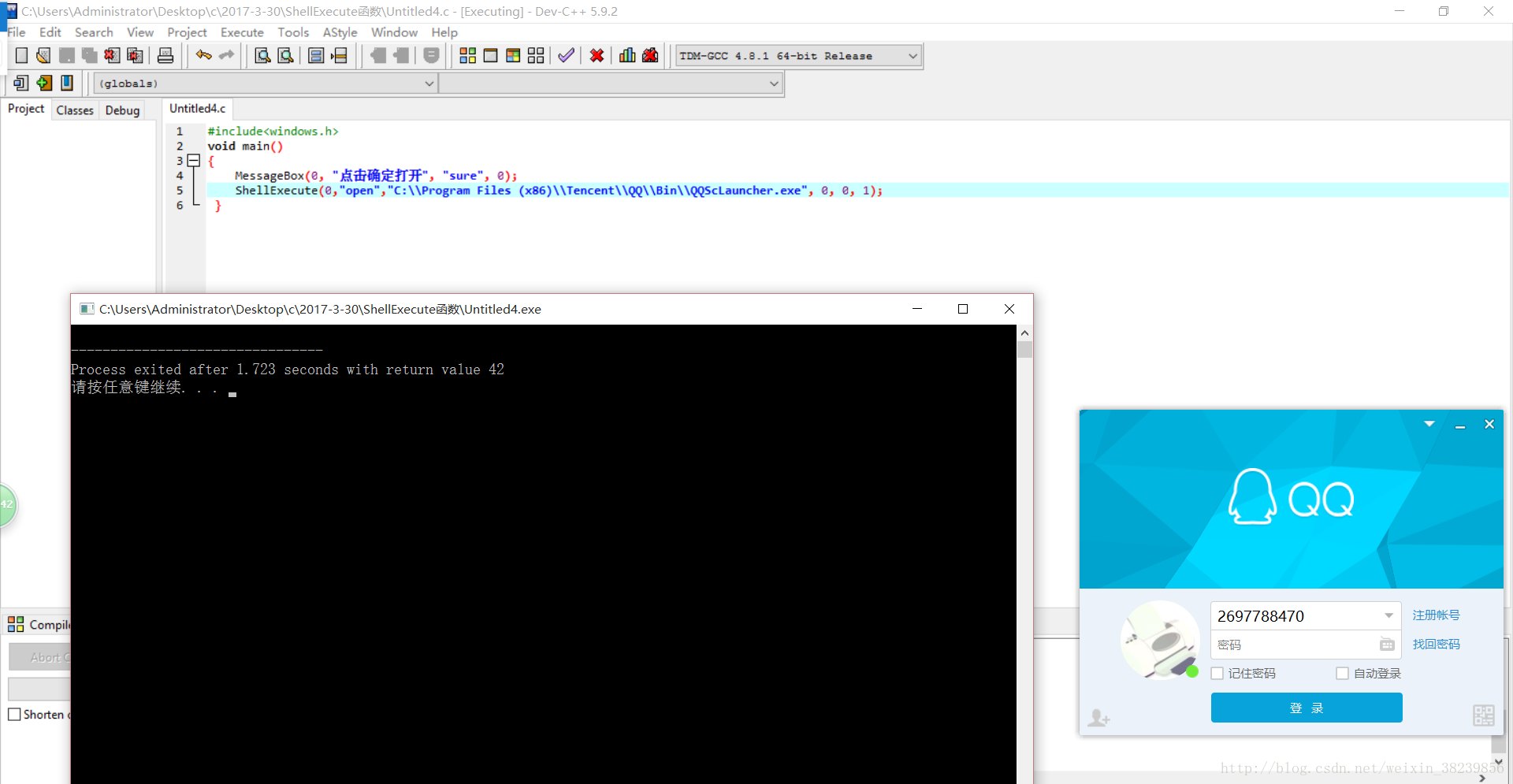This screenshot has width=1513, height=784.
Task: Click the blue 登录 login button
Action: point(1307,708)
